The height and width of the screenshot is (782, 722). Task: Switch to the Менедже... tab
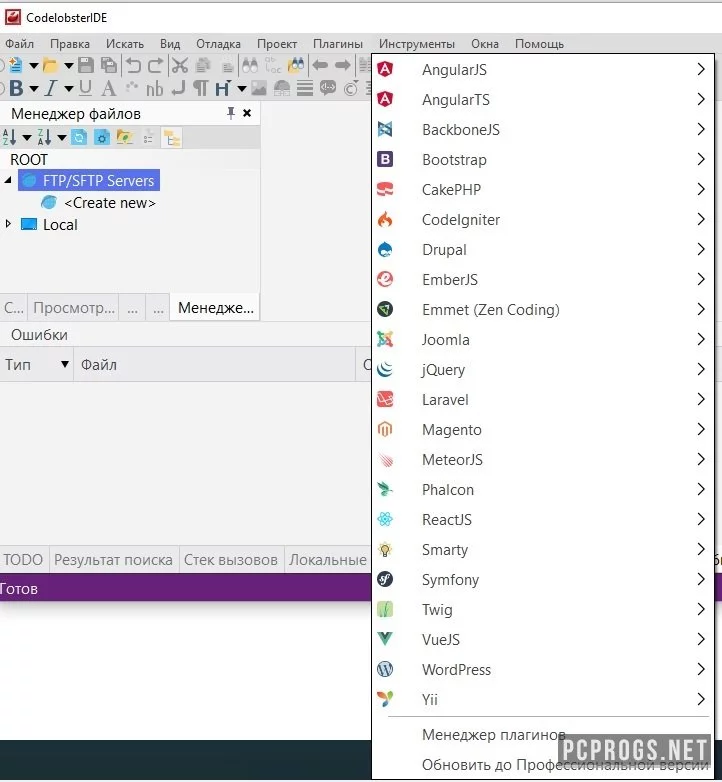click(216, 308)
